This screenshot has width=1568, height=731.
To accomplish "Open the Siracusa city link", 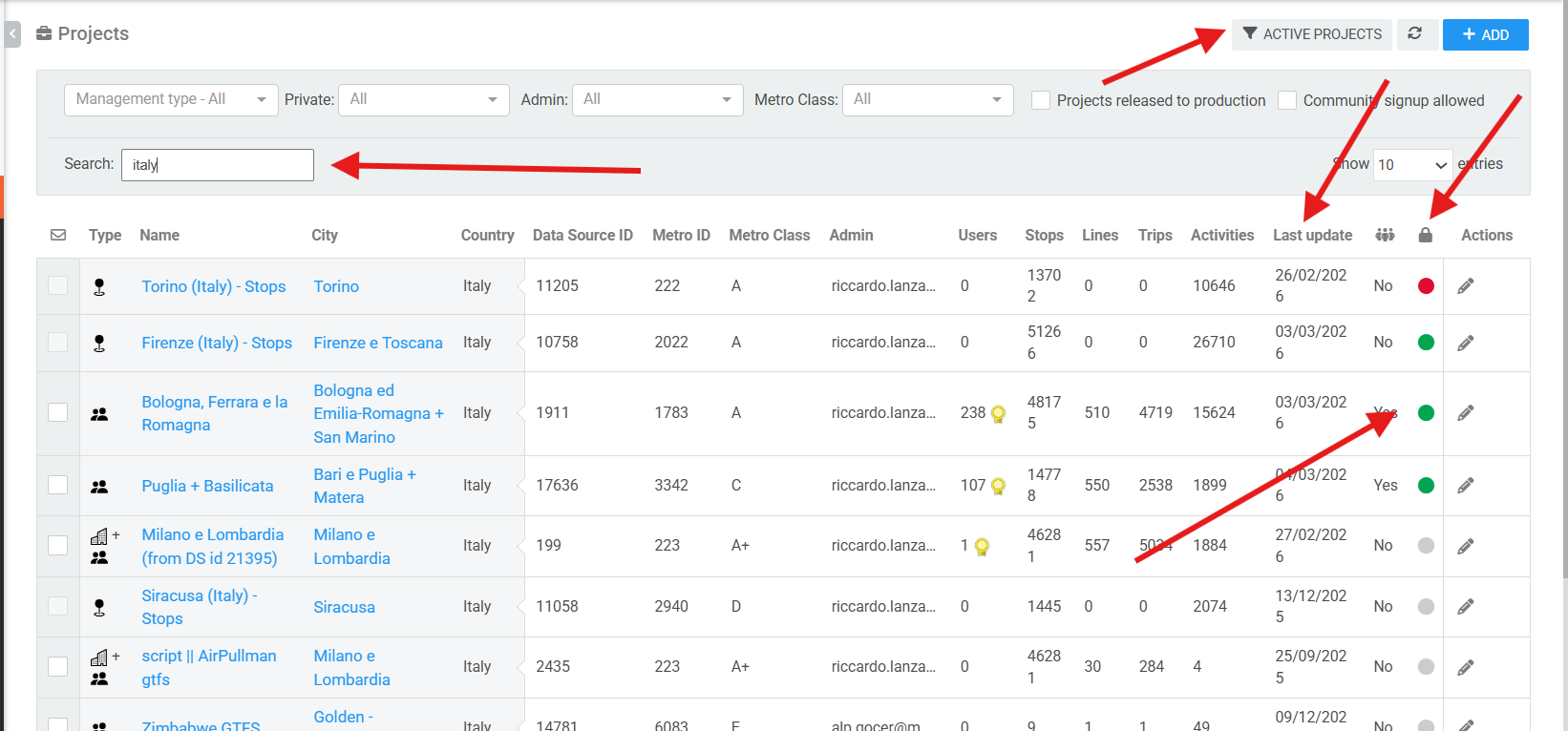I will coord(345,607).
